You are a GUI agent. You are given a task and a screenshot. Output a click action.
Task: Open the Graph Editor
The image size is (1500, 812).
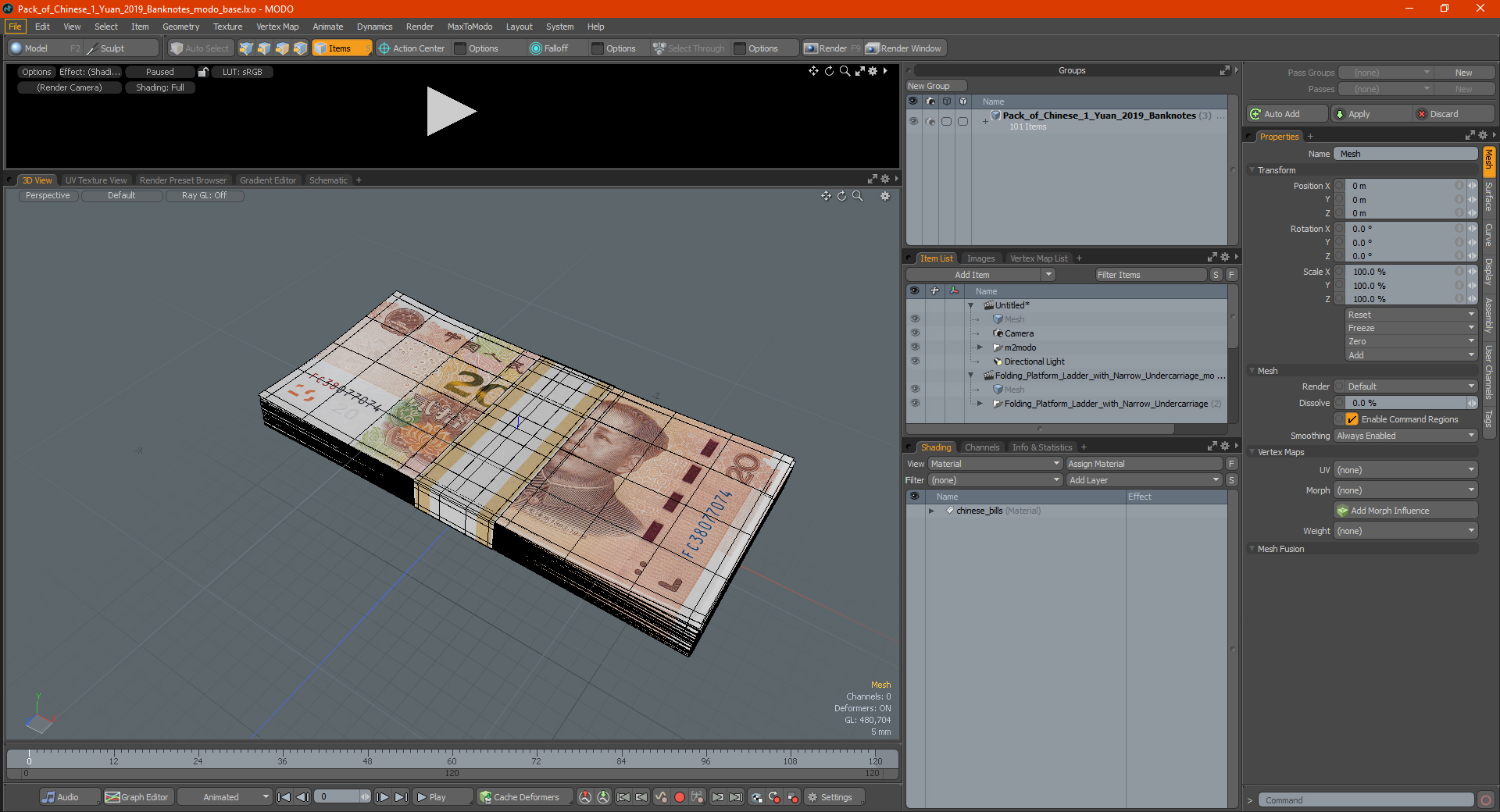(137, 797)
